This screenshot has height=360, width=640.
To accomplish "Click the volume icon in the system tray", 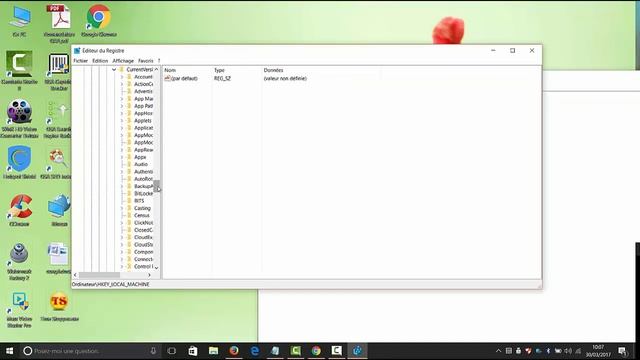I will (568, 351).
